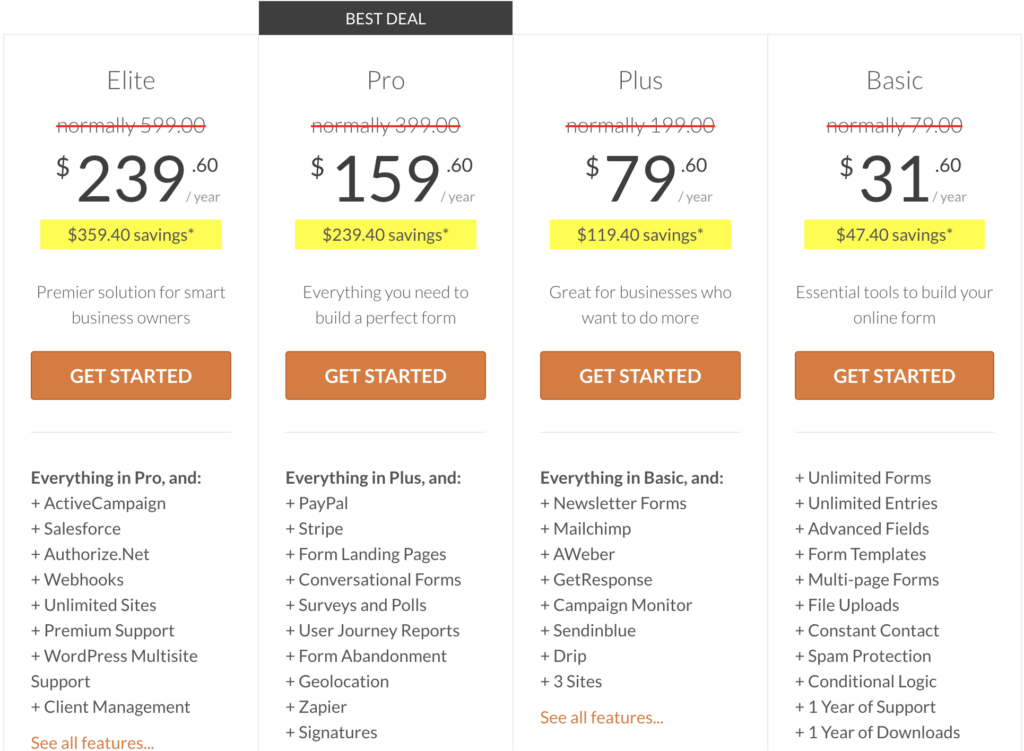Click the $359.40 savings badge
The image size is (1024, 751).
point(130,234)
